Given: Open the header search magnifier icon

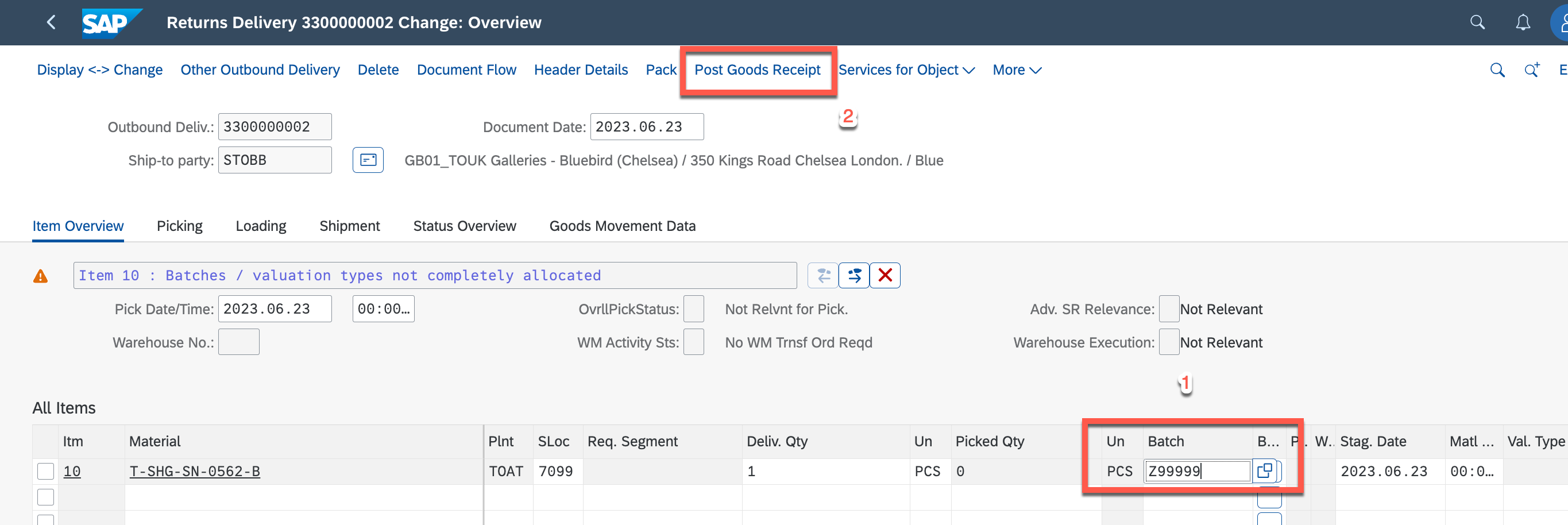Looking at the screenshot, I should click(x=1477, y=22).
